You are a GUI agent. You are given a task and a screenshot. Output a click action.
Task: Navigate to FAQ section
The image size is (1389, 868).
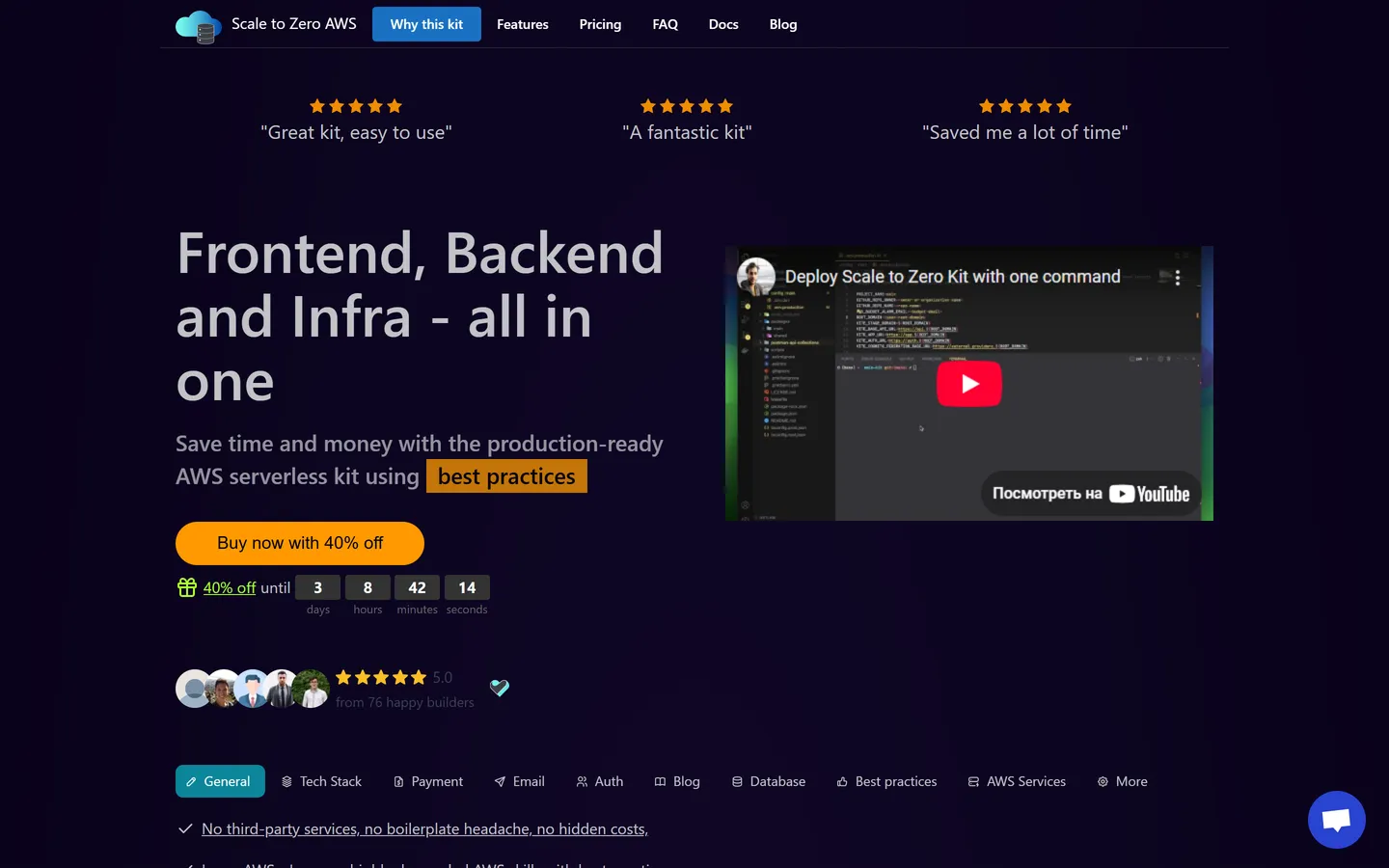pyautogui.click(x=665, y=24)
